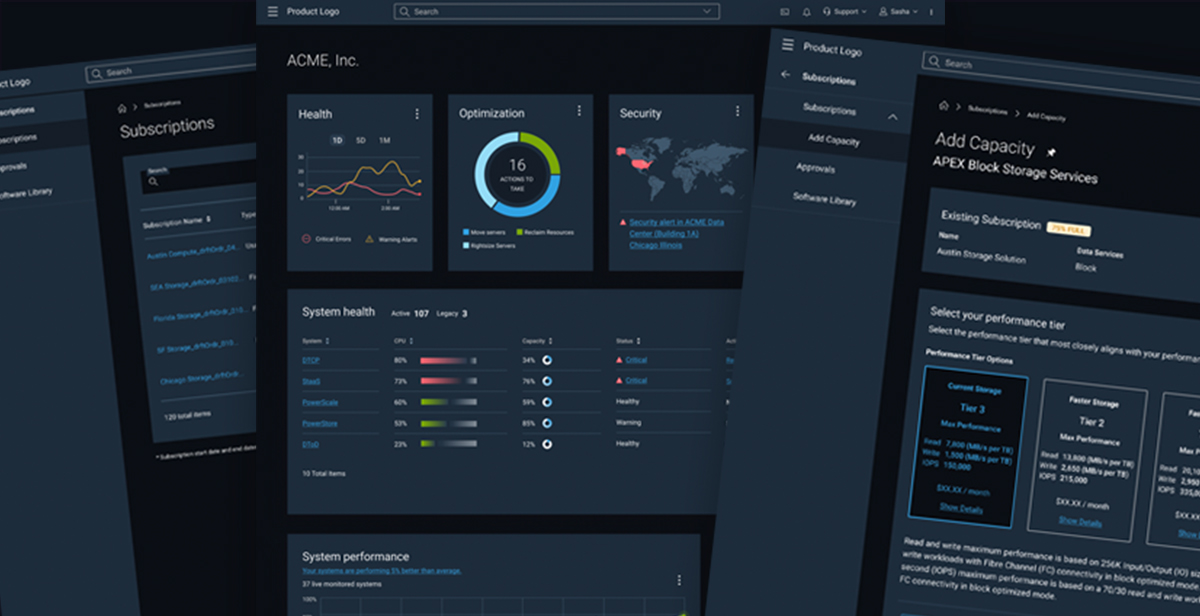The width and height of the screenshot is (1200, 616).
Task: Click the security alert triangle icon
Action: (x=623, y=222)
